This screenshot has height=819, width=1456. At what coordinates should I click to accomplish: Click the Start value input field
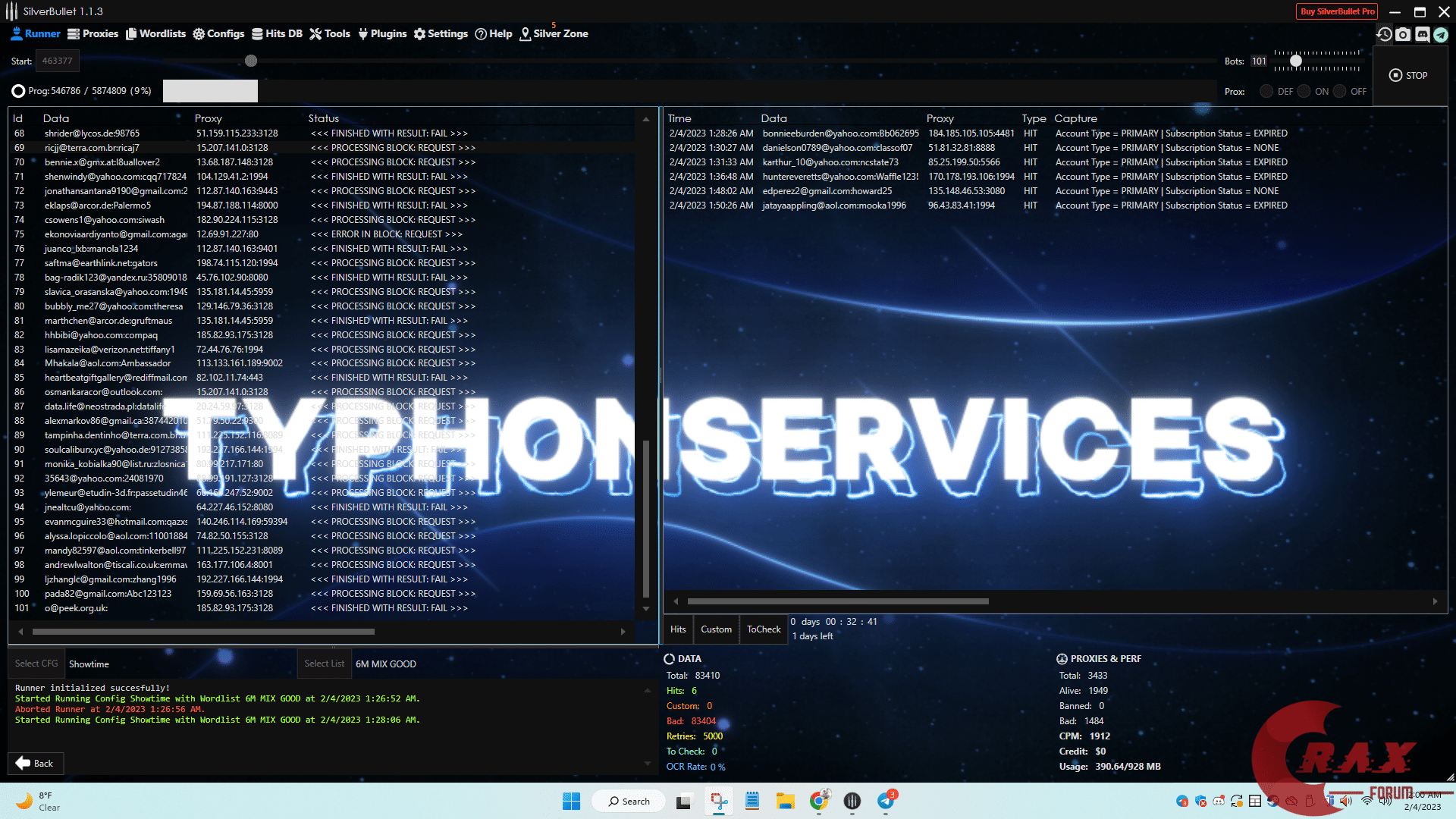point(58,61)
